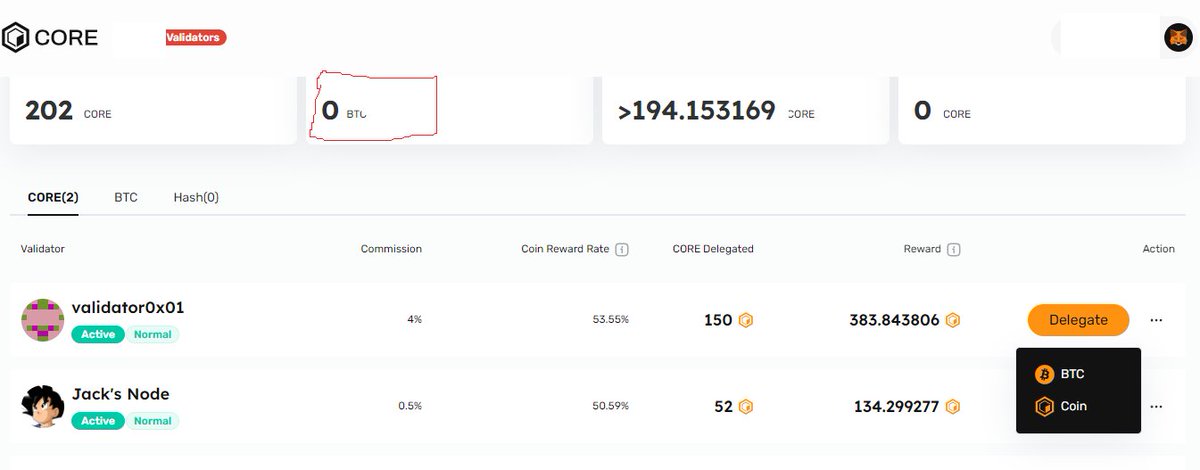Switch to the CORE(2) tab

pyautogui.click(x=53, y=197)
